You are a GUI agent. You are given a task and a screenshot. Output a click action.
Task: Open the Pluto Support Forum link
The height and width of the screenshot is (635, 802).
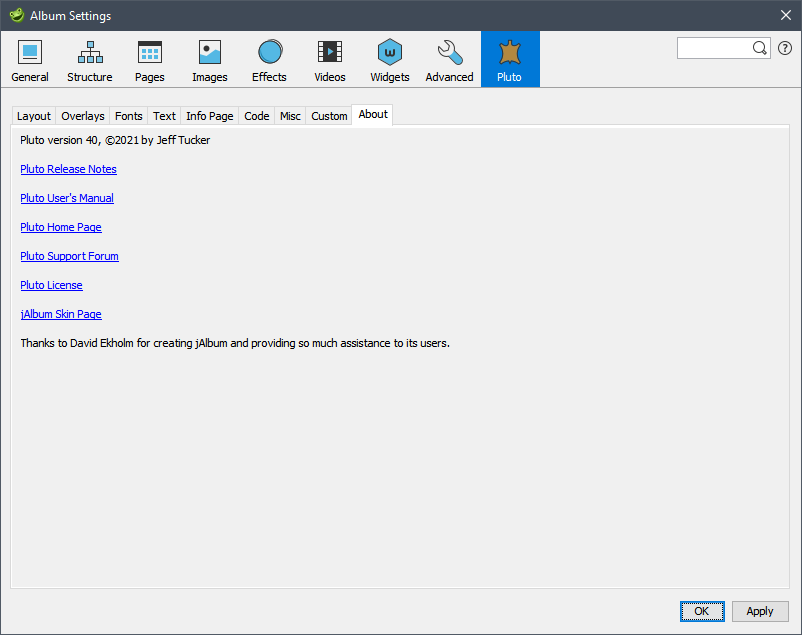[70, 256]
